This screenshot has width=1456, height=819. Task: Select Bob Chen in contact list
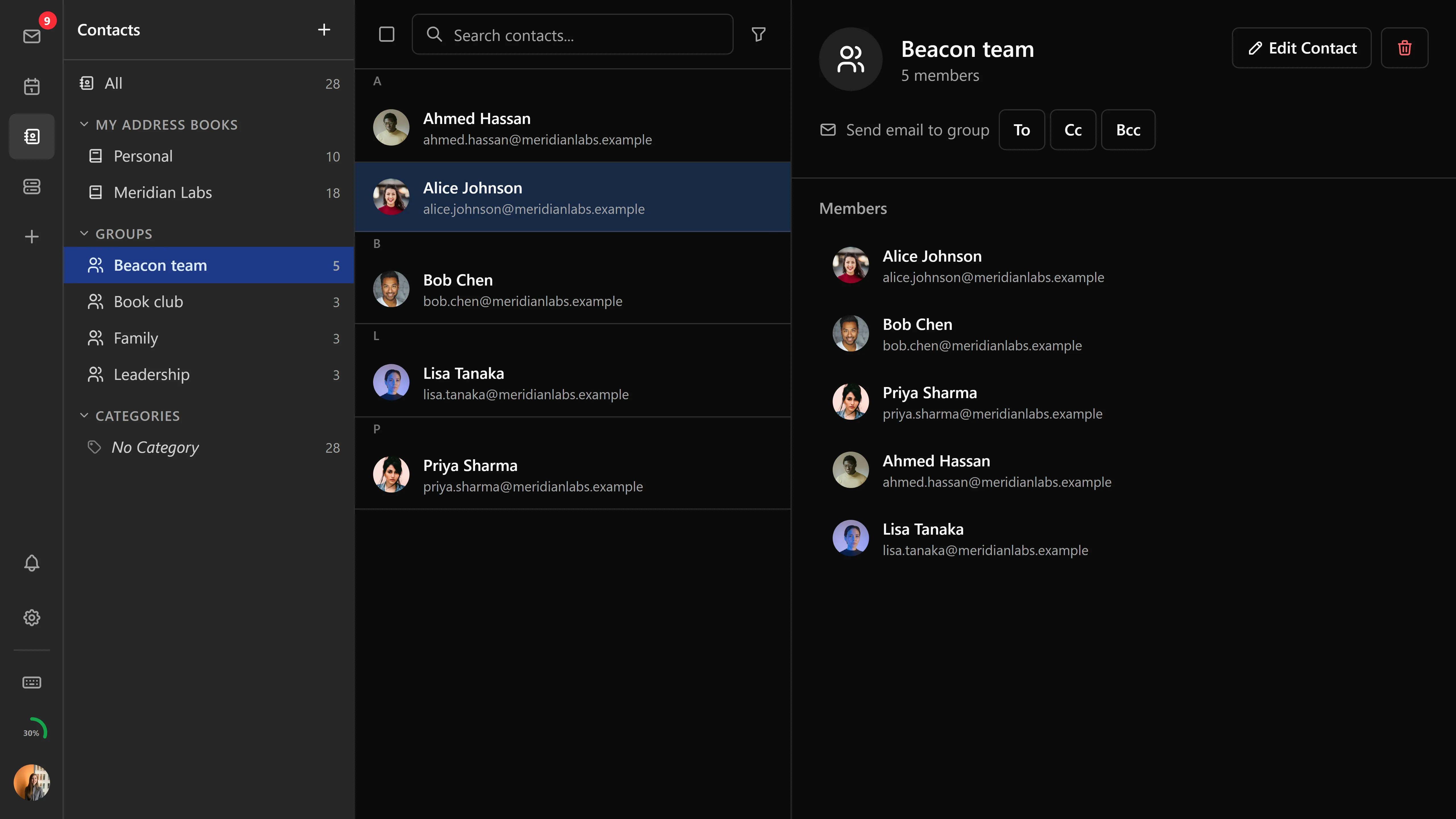(x=572, y=289)
